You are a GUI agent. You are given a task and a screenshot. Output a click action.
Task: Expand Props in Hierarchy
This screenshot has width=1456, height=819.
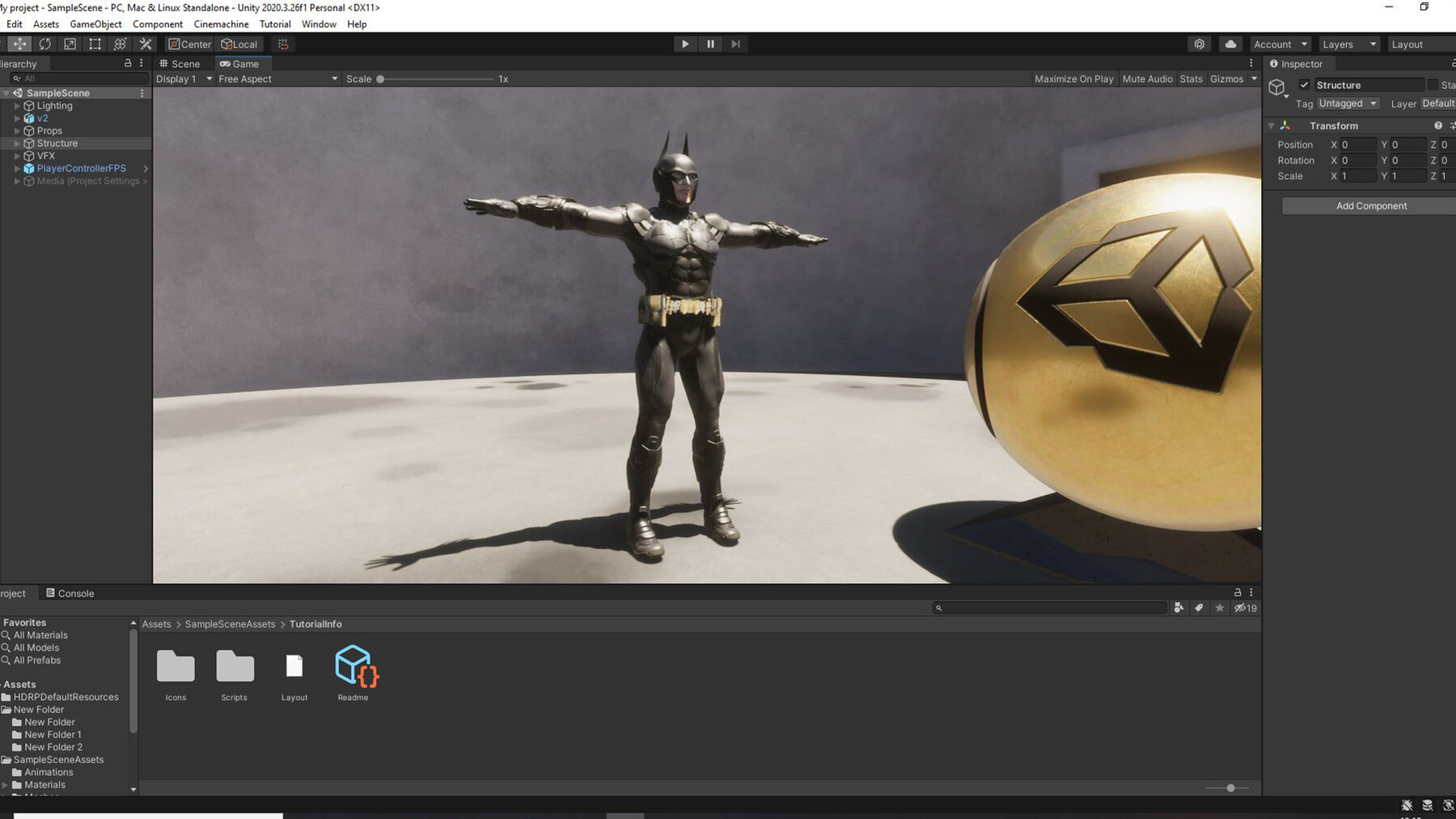(17, 131)
